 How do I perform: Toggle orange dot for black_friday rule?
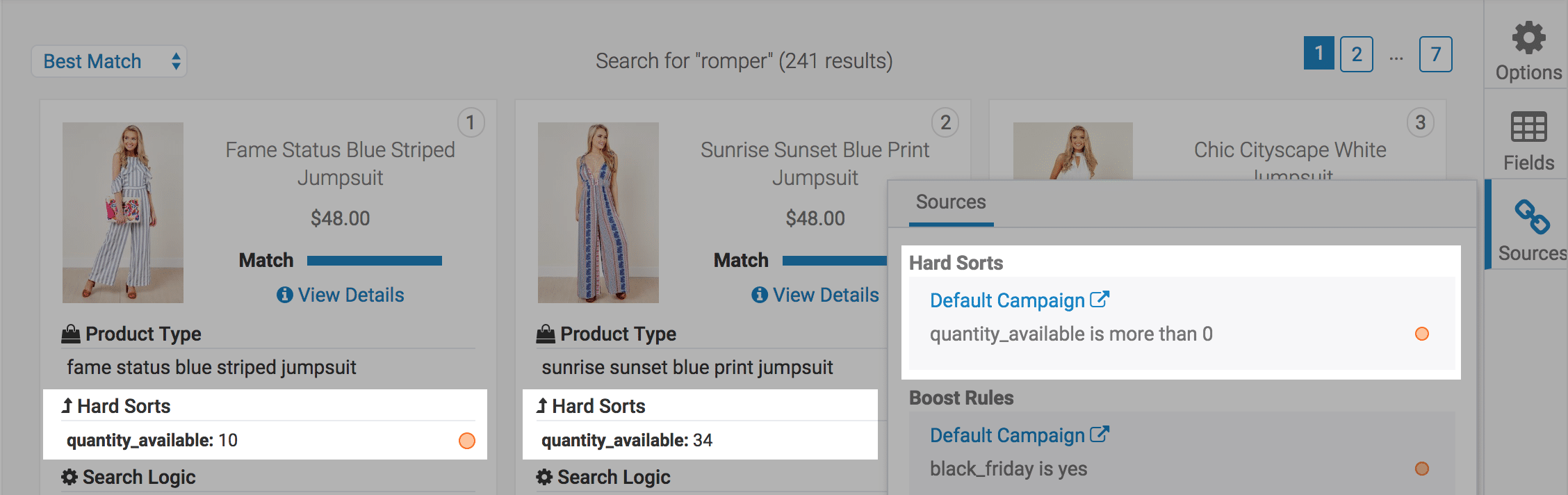(1421, 469)
